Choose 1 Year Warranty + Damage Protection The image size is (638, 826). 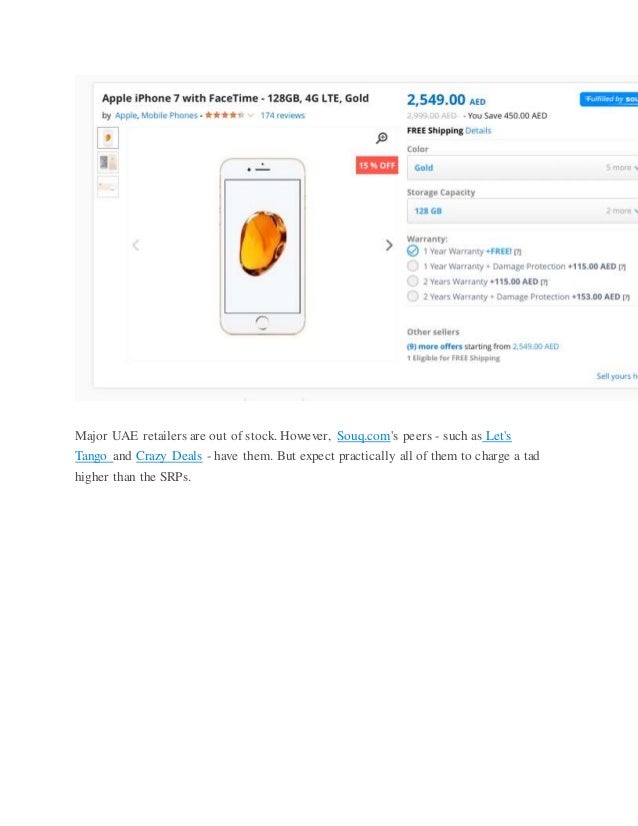coord(413,266)
